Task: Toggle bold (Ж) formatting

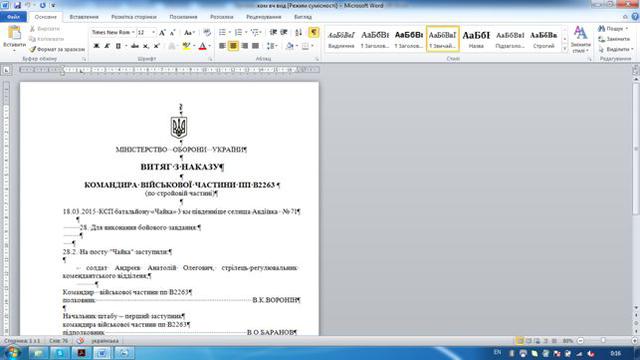Action: click(96, 46)
